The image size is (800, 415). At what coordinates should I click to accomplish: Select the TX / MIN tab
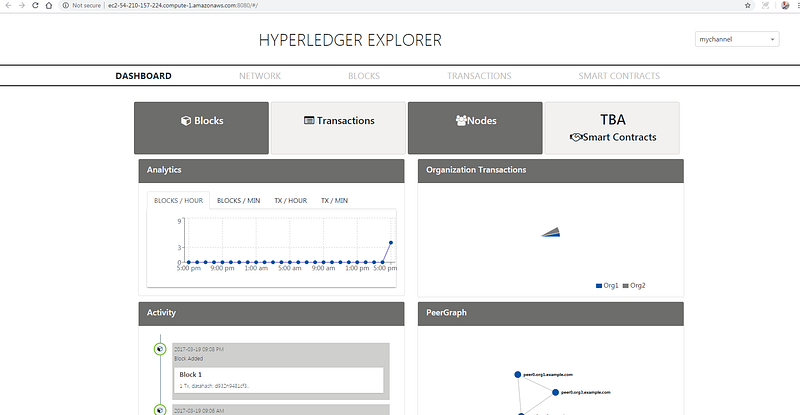(x=334, y=201)
